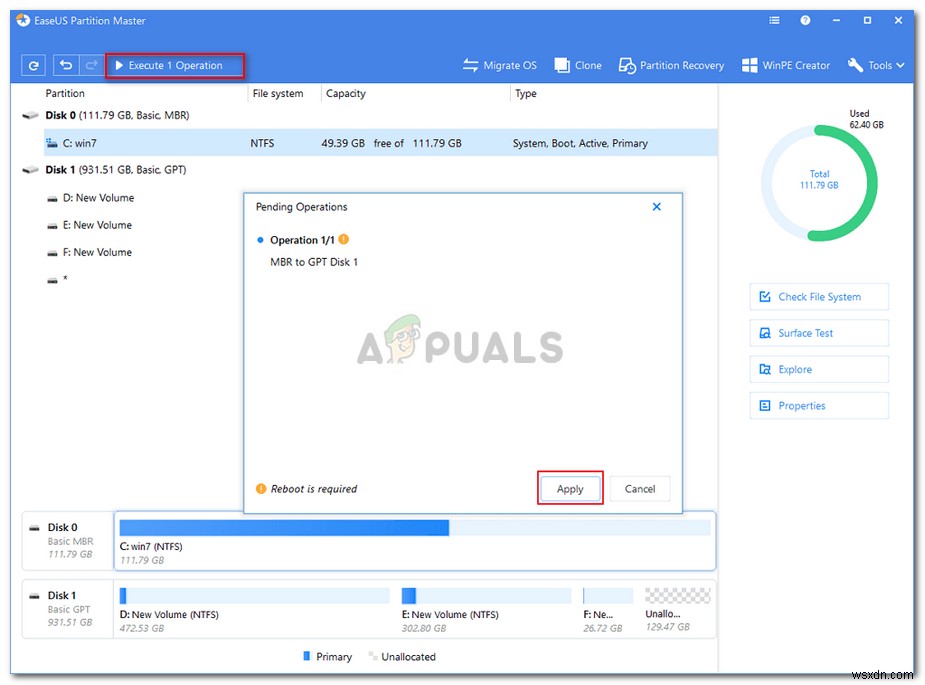Click the File system column header
This screenshot has height=685, width=925.
point(278,93)
